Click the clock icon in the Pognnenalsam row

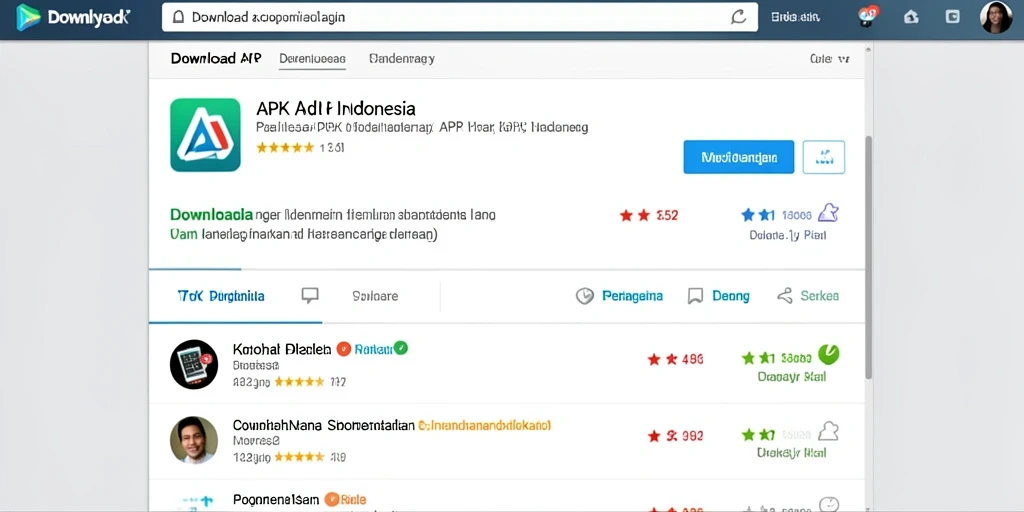(829, 503)
